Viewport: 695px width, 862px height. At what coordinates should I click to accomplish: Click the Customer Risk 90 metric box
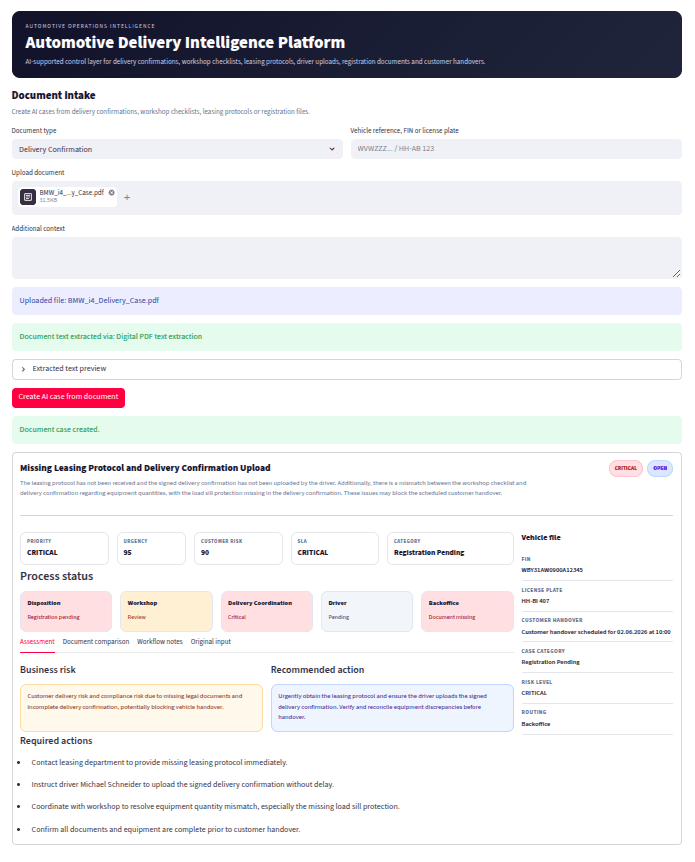click(238, 548)
